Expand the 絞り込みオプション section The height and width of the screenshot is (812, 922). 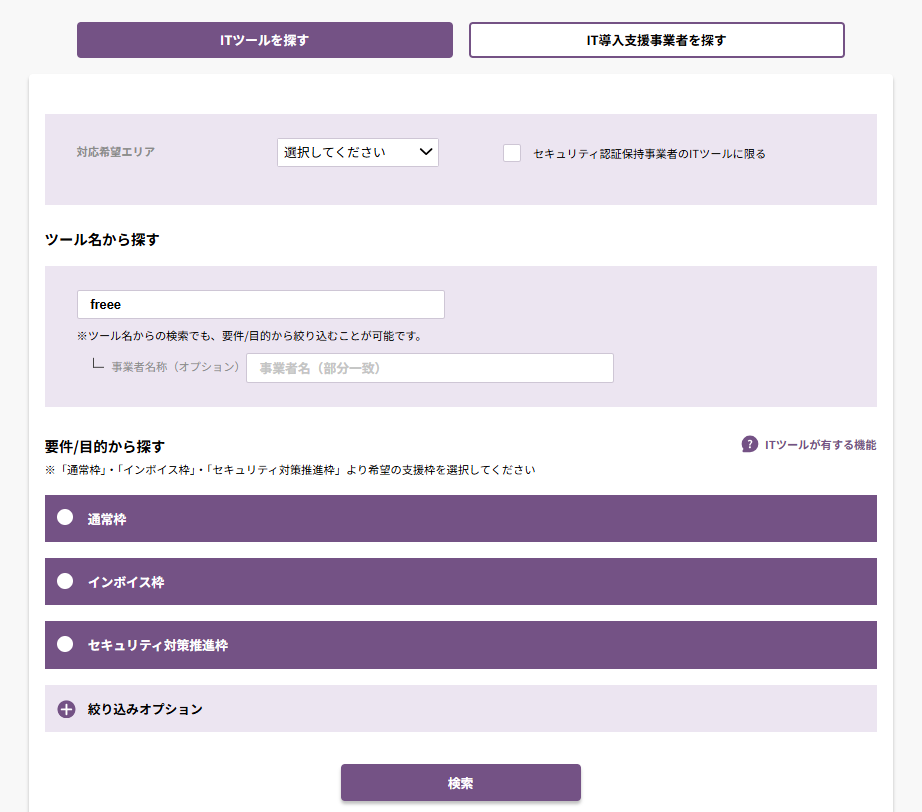145,709
